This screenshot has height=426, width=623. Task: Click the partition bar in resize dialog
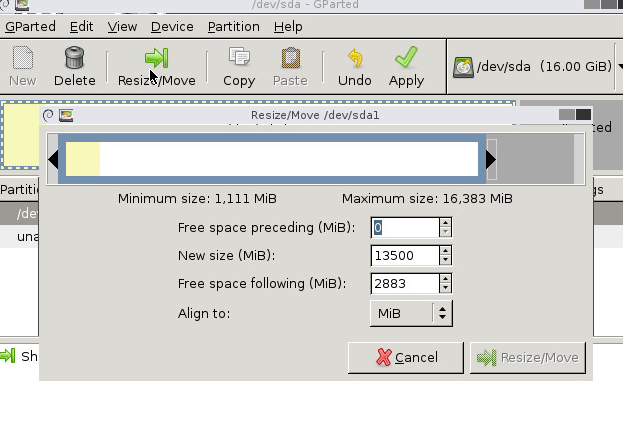[x=272, y=159]
